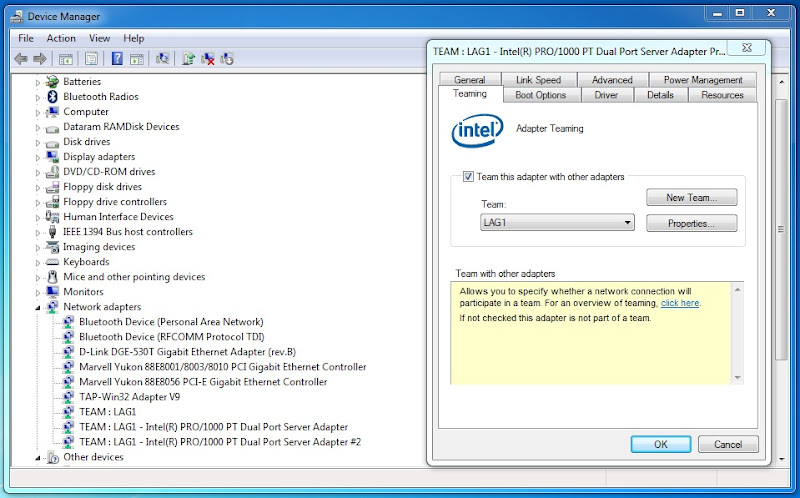This screenshot has height=498, width=800.
Task: Toggle Show/Hide Console Tree toolbar icon
Action: point(66,59)
